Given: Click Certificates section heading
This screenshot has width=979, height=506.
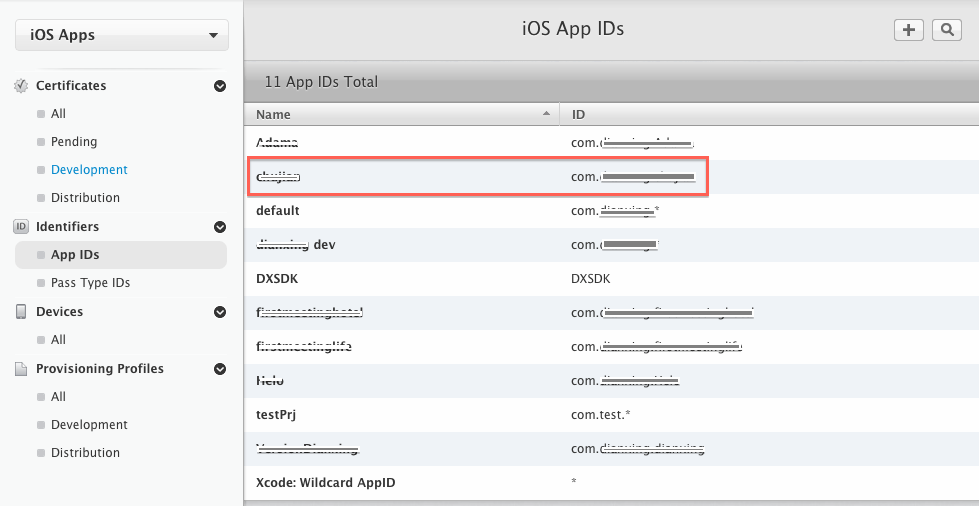Looking at the screenshot, I should [x=71, y=86].
